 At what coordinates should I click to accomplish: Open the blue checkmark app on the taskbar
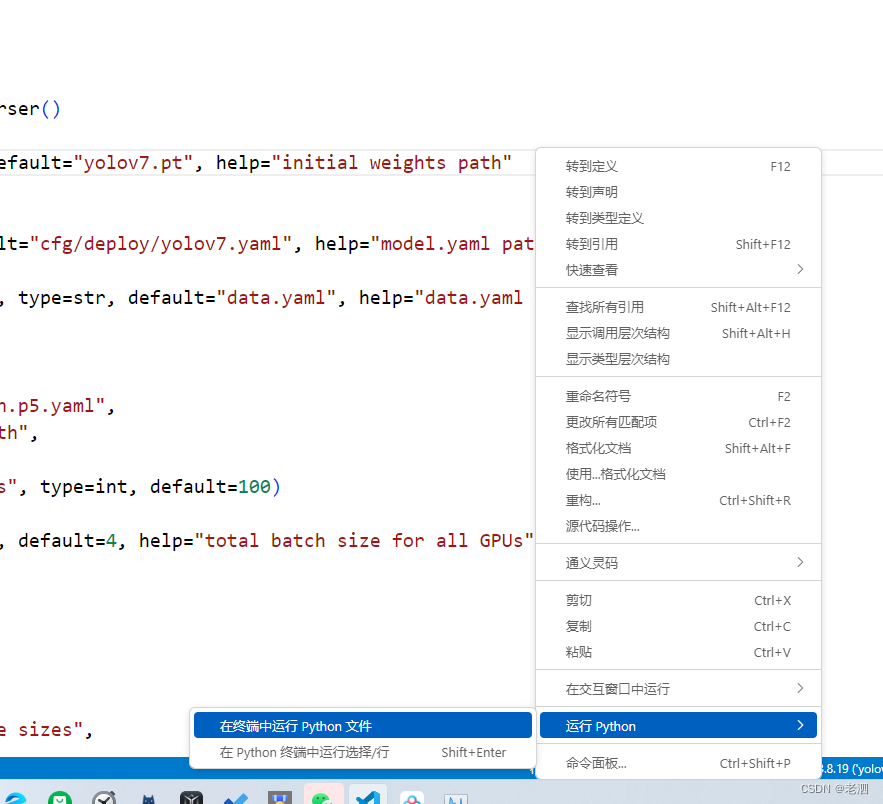point(236,797)
